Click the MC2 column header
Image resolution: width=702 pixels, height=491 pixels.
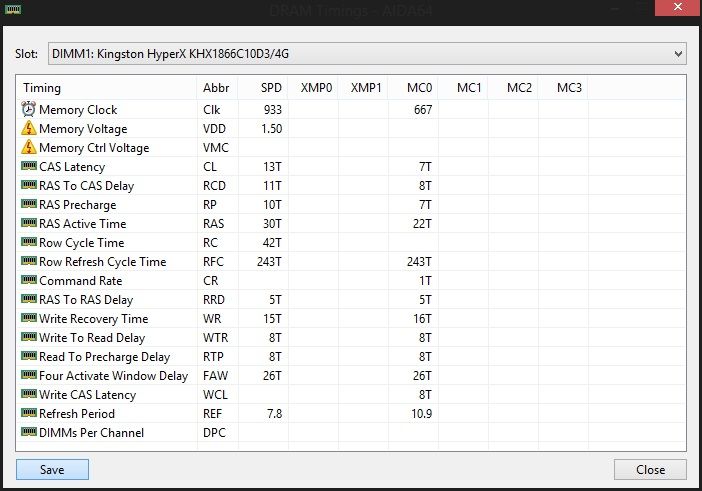click(514, 88)
